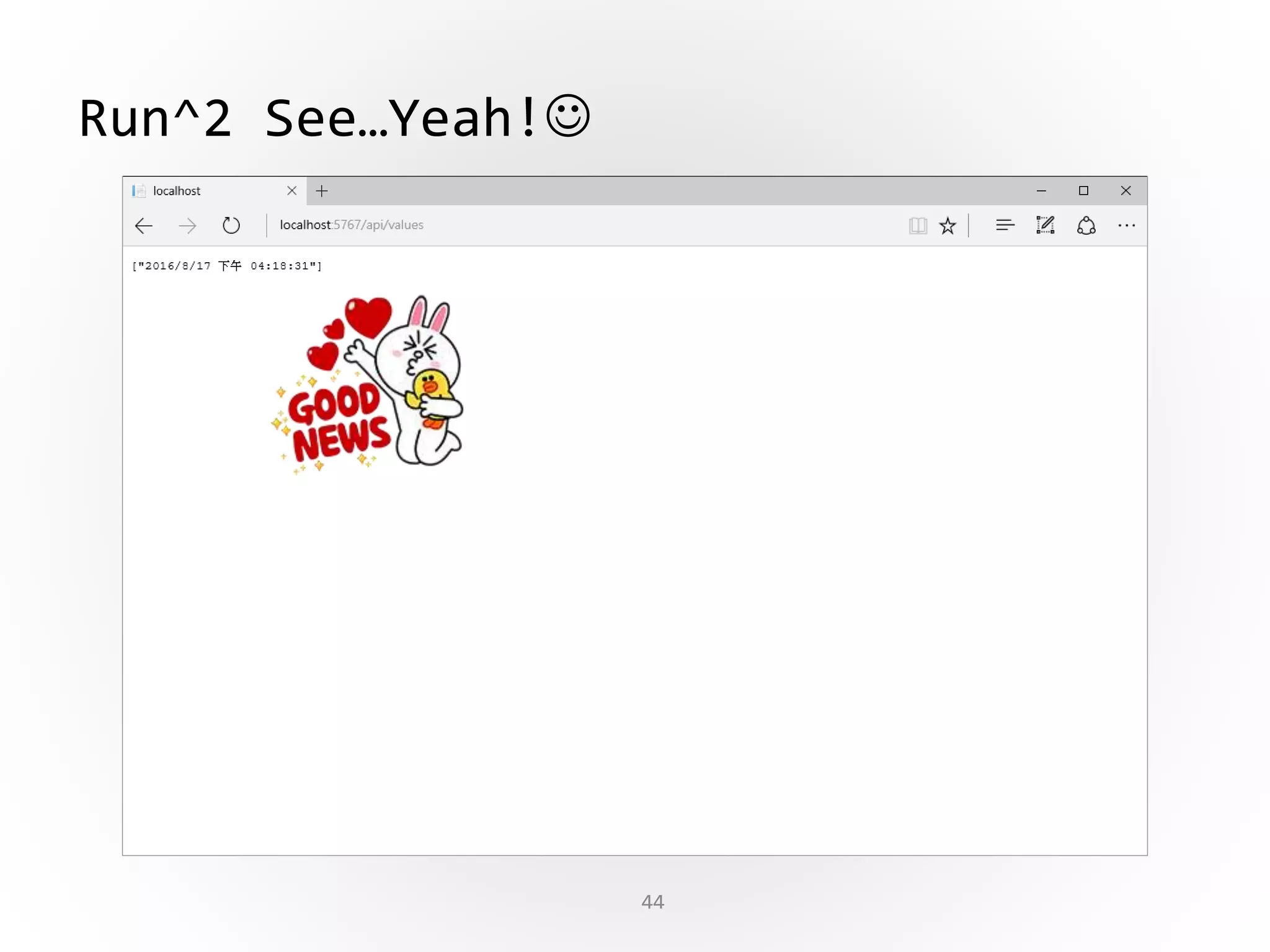Viewport: 1270px width, 952px height.
Task: Maximize the browser window
Action: pos(1083,191)
